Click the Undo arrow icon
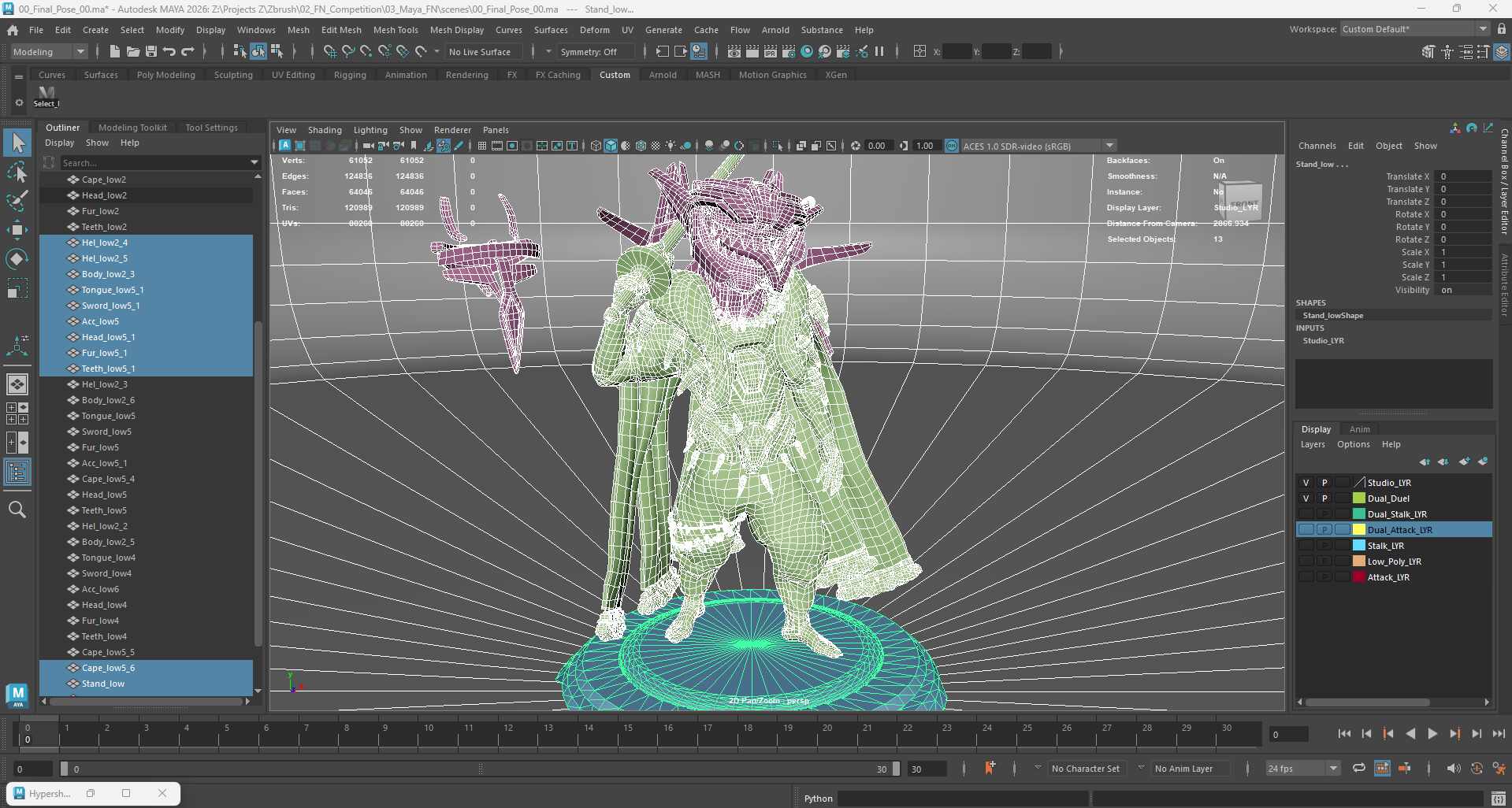The image size is (1512, 808). [169, 52]
